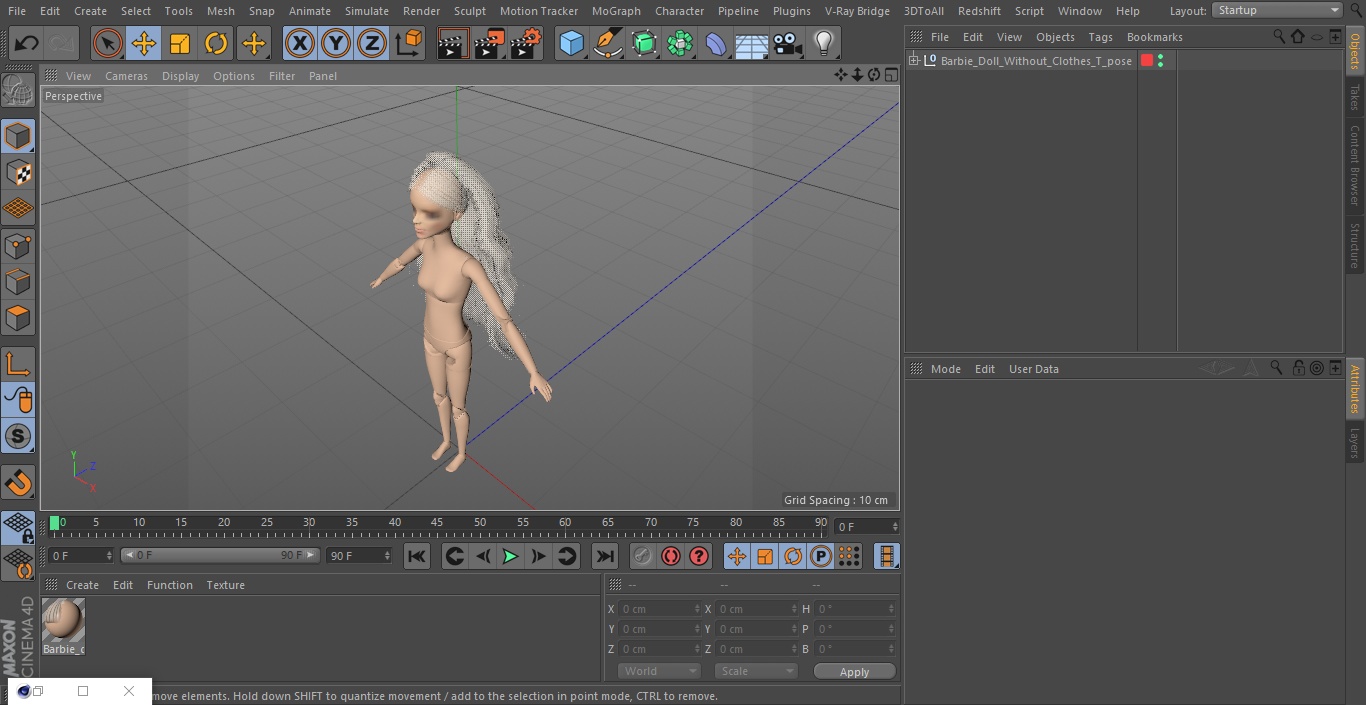
Task: Toggle Viewport Solo S button
Action: point(18,436)
